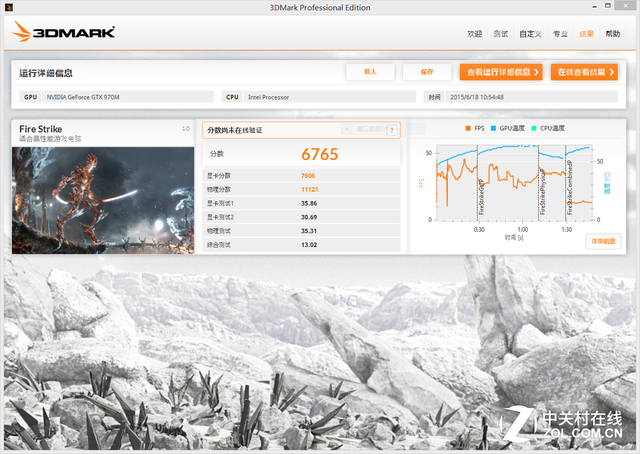
Task: Open the 专业 tab
Action: (560, 34)
